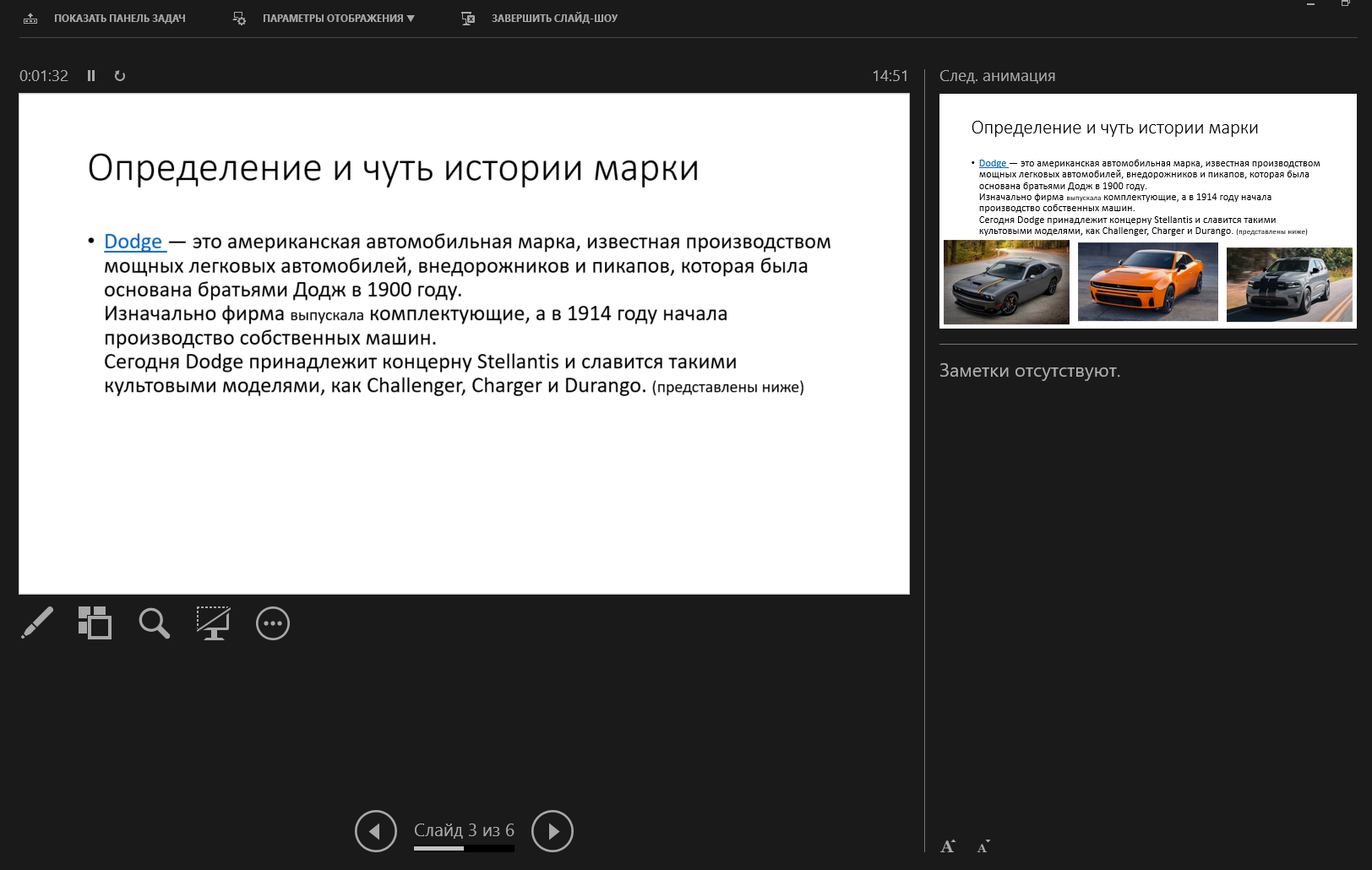Shrink the notes text size
1372x870 pixels.
pyautogui.click(x=983, y=846)
